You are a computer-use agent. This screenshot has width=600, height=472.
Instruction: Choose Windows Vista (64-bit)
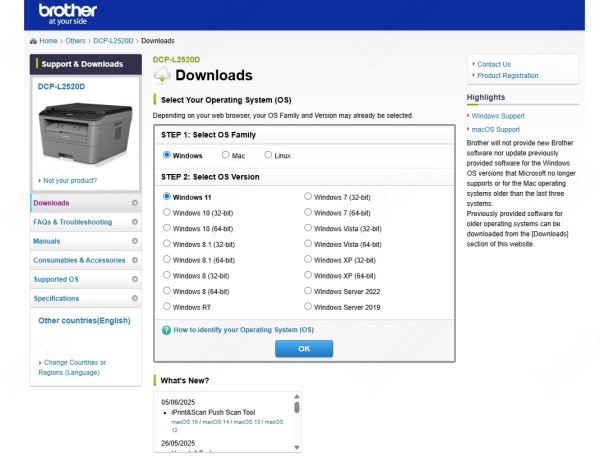coord(308,244)
